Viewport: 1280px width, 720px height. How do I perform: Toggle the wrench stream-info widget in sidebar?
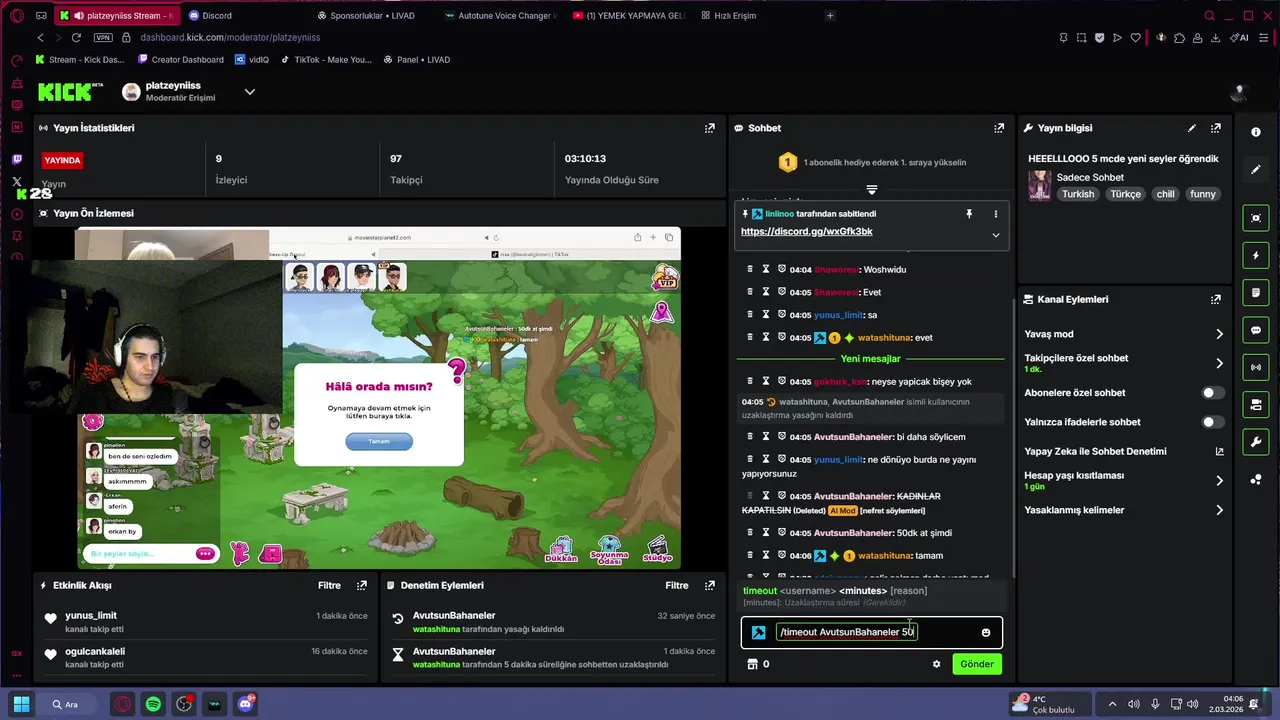(x=1256, y=442)
